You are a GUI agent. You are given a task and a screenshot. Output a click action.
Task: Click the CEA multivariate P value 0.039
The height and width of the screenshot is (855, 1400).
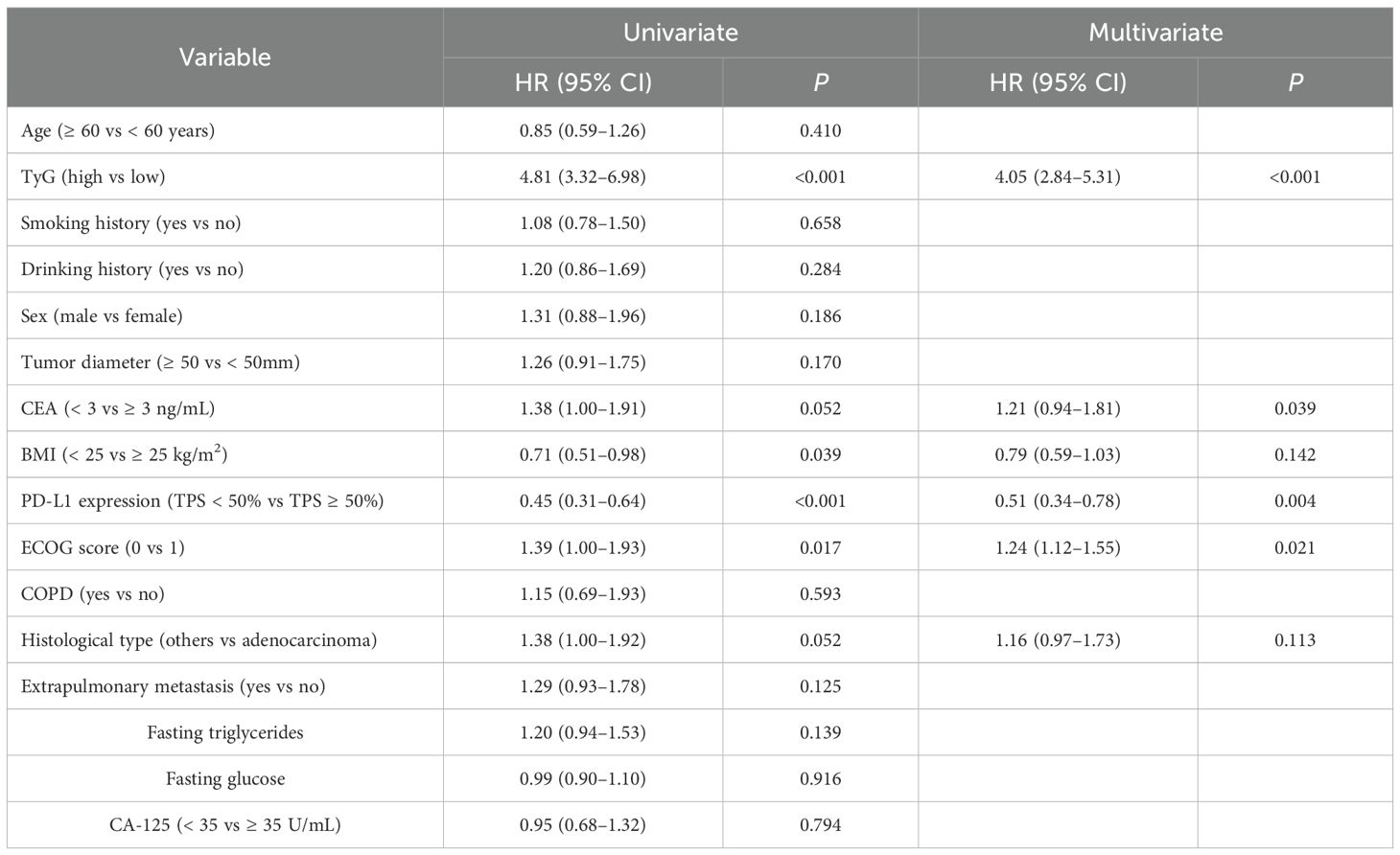click(1295, 408)
